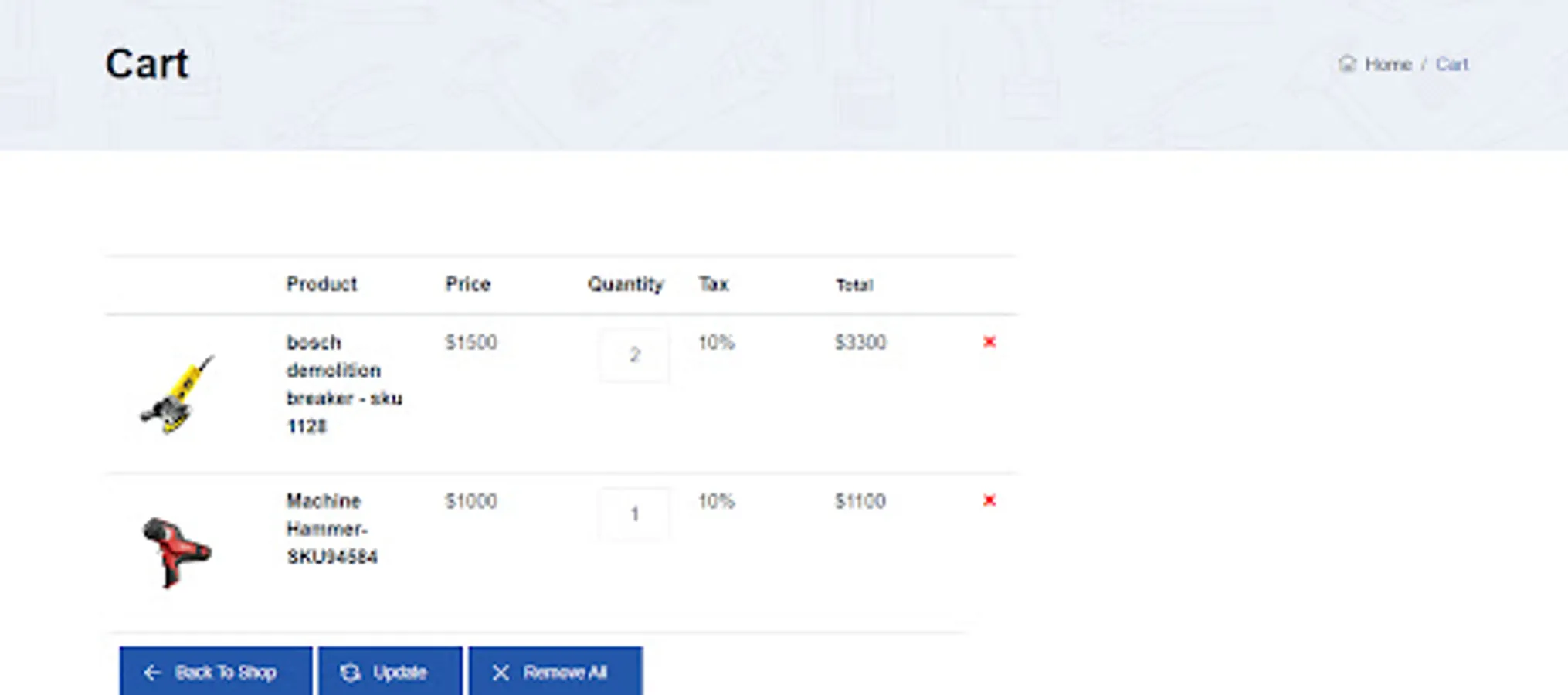The image size is (1568, 695).
Task: Click the Cart breadcrumb item
Action: tap(1452, 64)
